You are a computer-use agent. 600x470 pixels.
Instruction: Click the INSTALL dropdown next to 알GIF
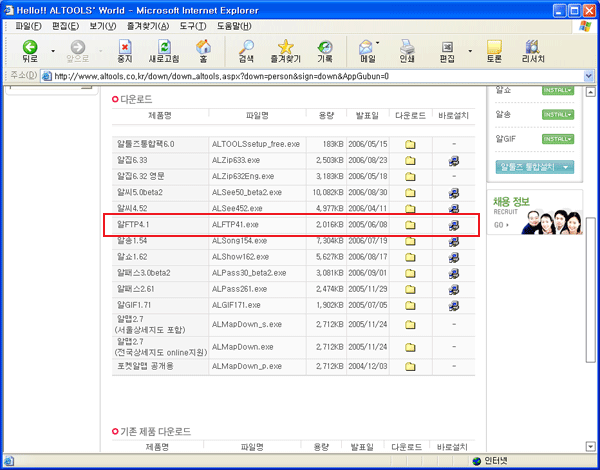coord(558,139)
